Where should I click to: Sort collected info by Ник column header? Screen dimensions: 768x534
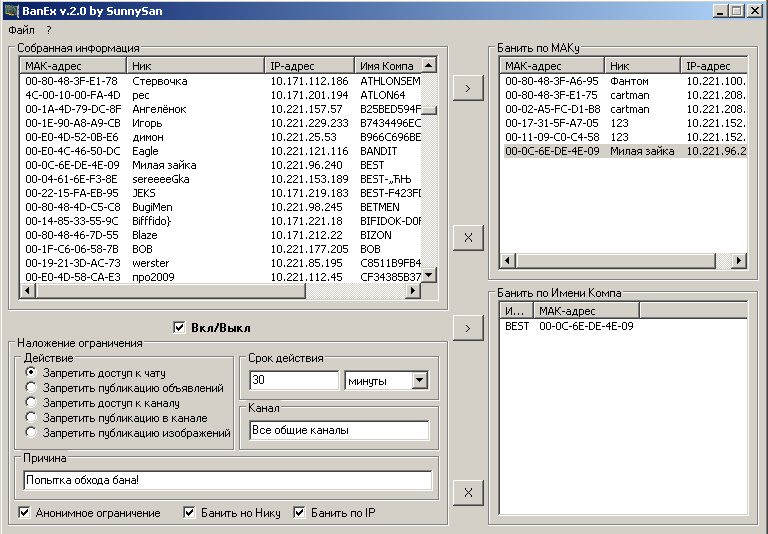[x=195, y=66]
